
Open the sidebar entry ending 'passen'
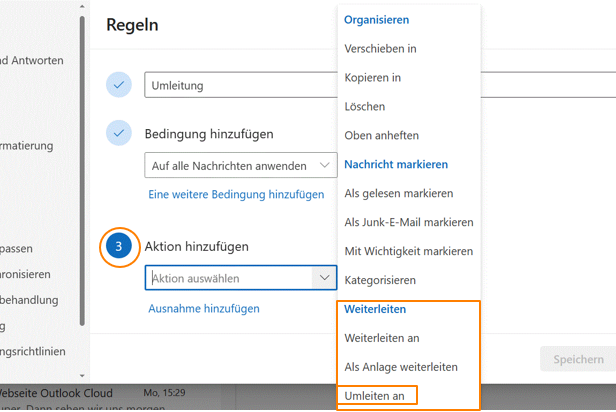[x=16, y=249]
